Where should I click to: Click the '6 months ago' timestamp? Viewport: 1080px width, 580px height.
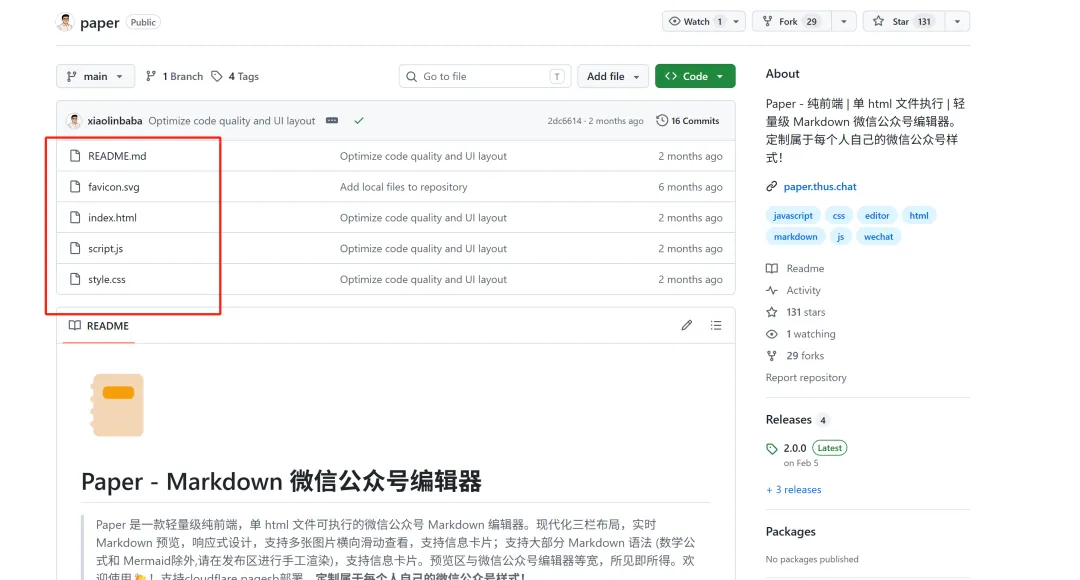click(690, 187)
